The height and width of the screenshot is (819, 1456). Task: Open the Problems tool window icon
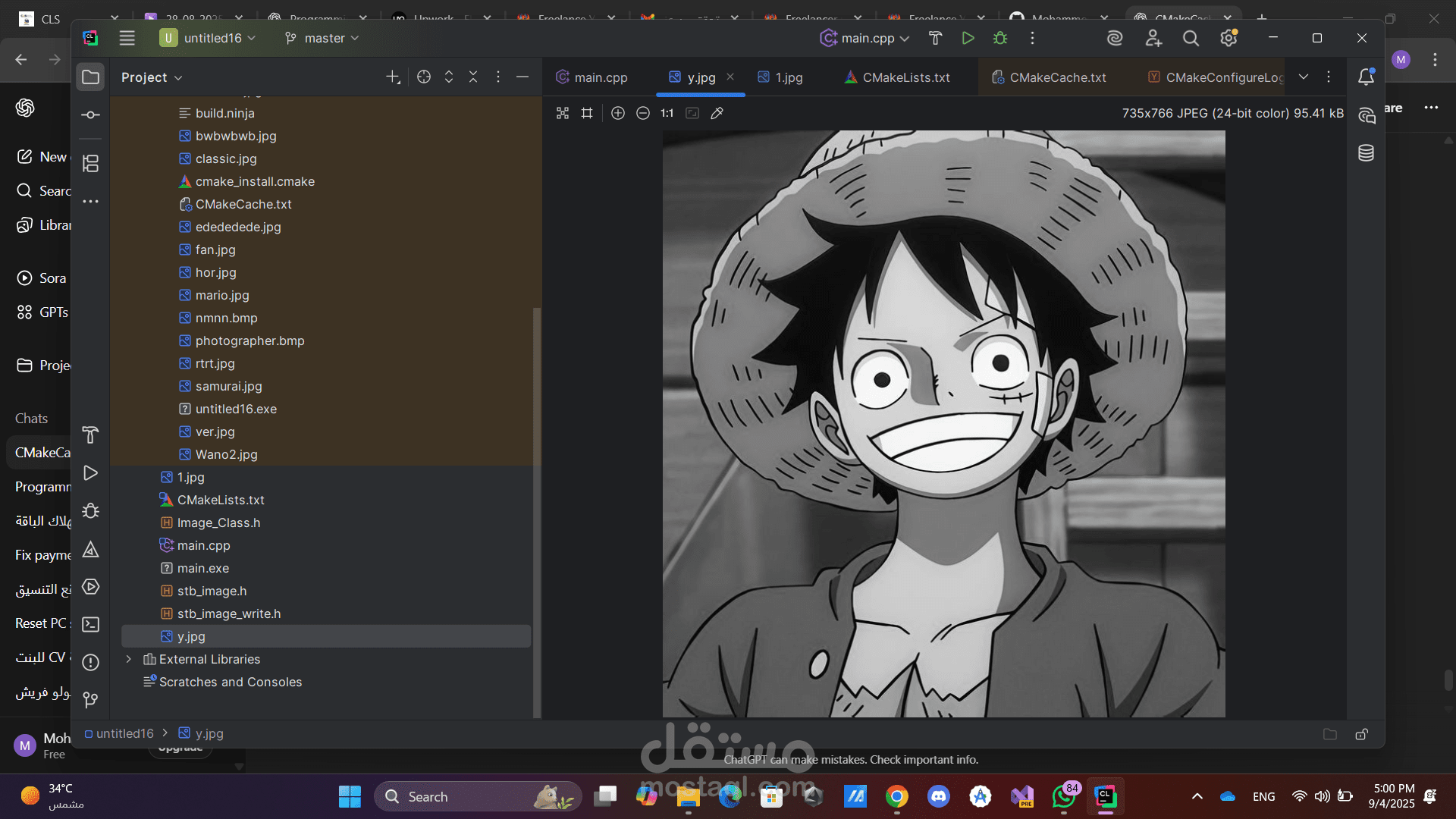tap(90, 662)
